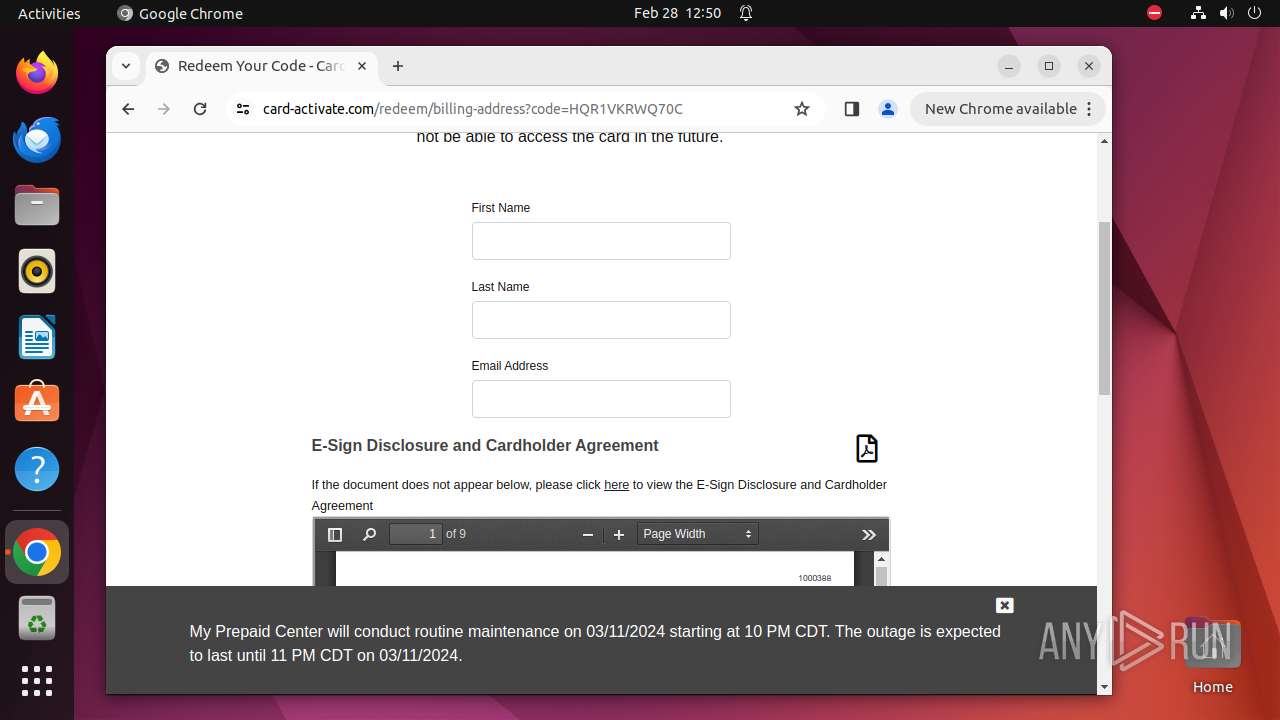Open find in PDF document
The image size is (1280, 720).
[x=369, y=535]
